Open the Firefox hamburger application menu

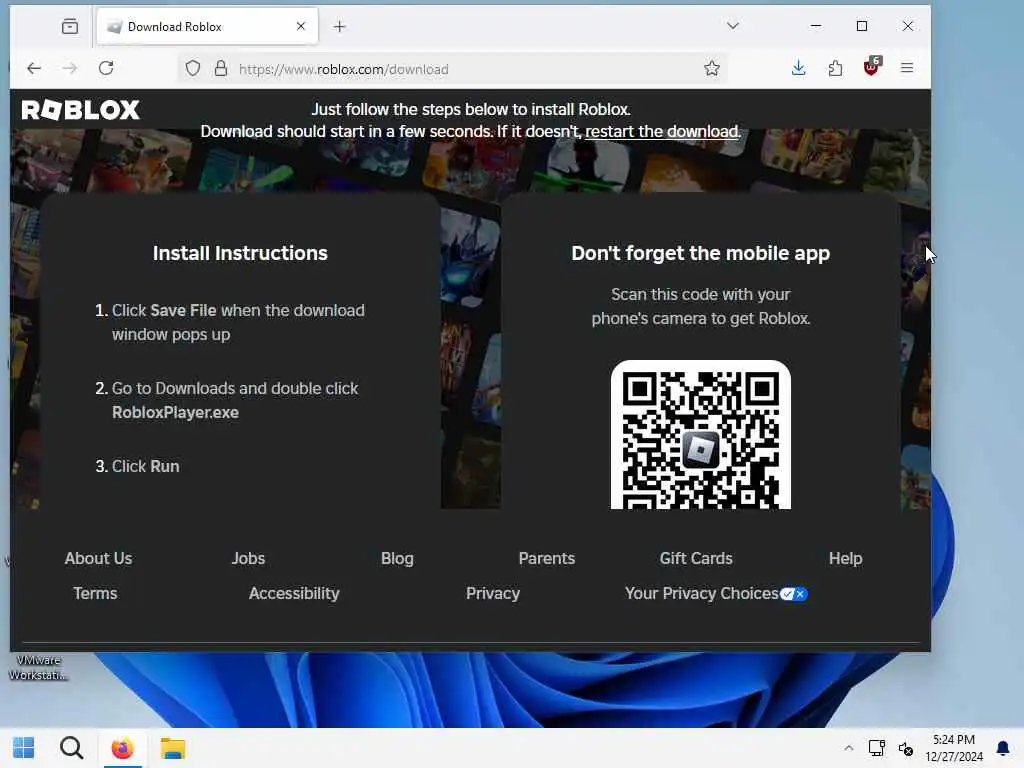click(907, 68)
